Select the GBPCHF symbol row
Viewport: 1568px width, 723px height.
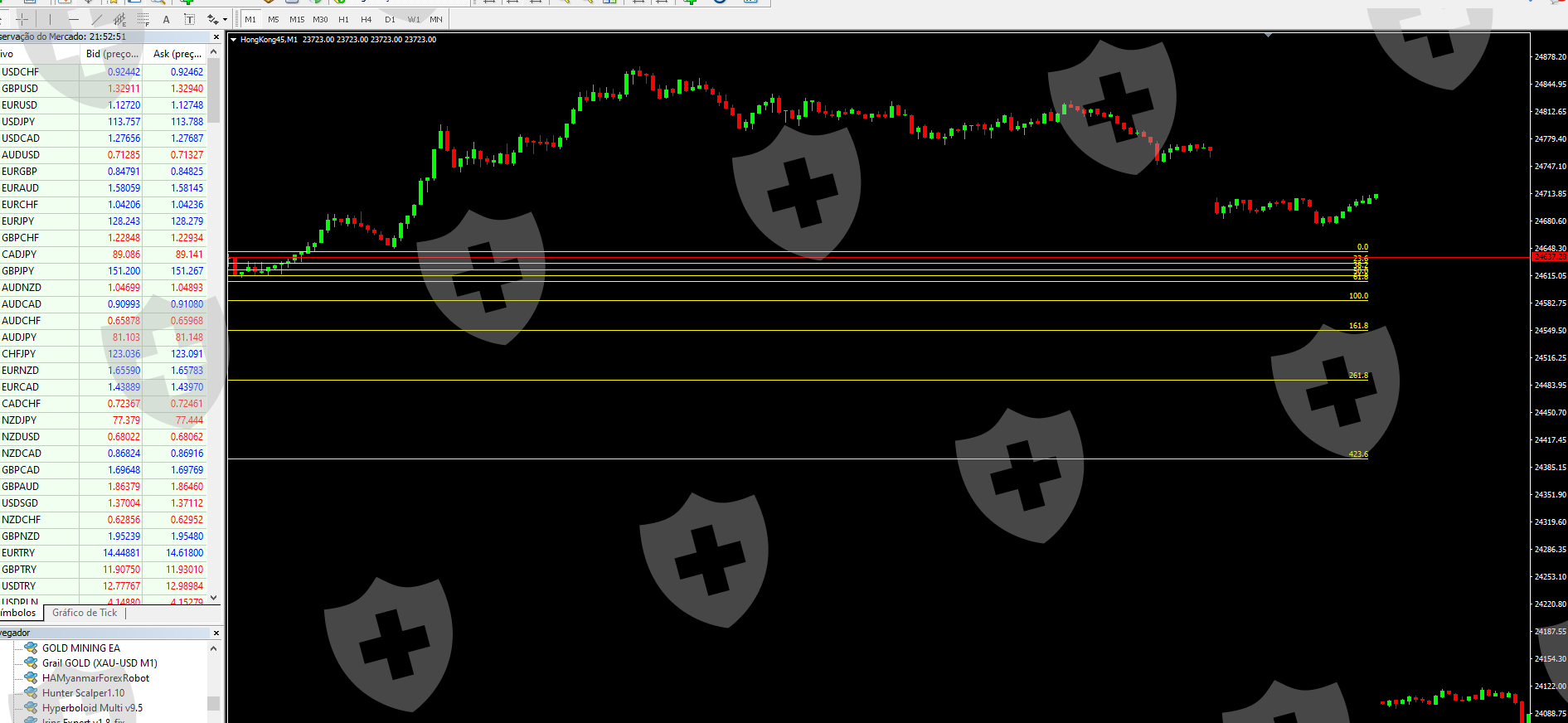click(x=103, y=238)
